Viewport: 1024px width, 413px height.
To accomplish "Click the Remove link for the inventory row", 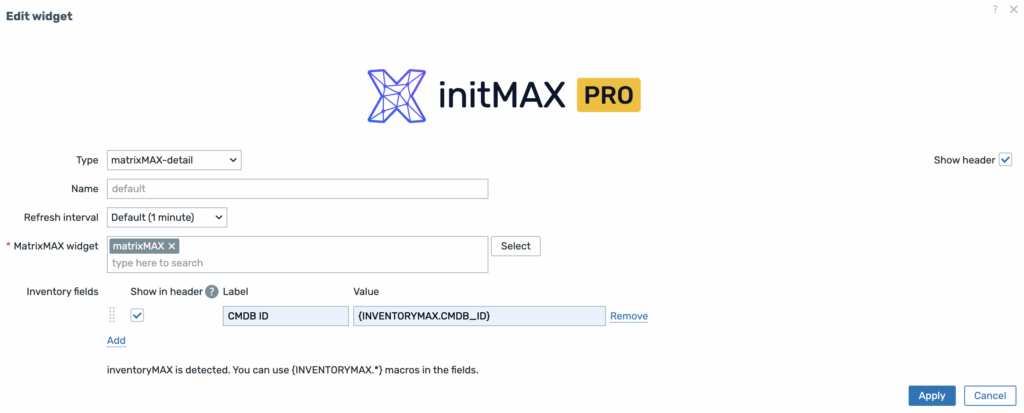I will pyautogui.click(x=629, y=316).
